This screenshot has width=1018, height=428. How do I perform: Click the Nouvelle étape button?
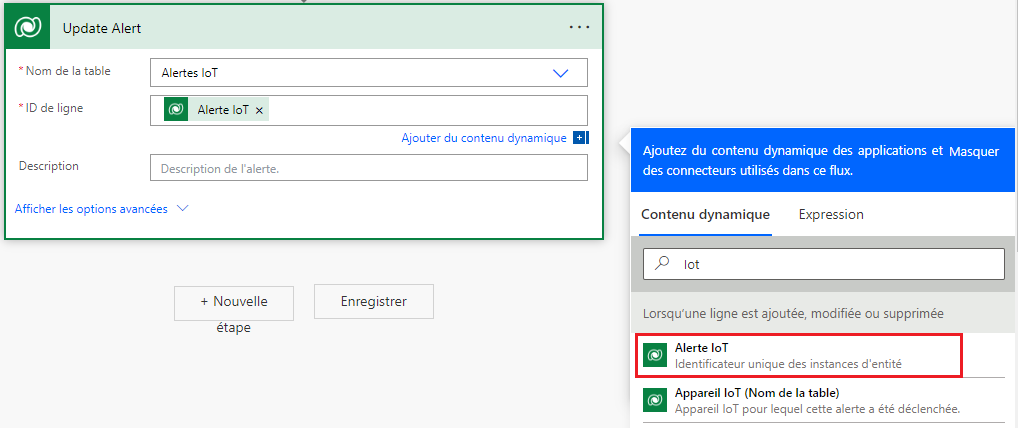coord(234,303)
